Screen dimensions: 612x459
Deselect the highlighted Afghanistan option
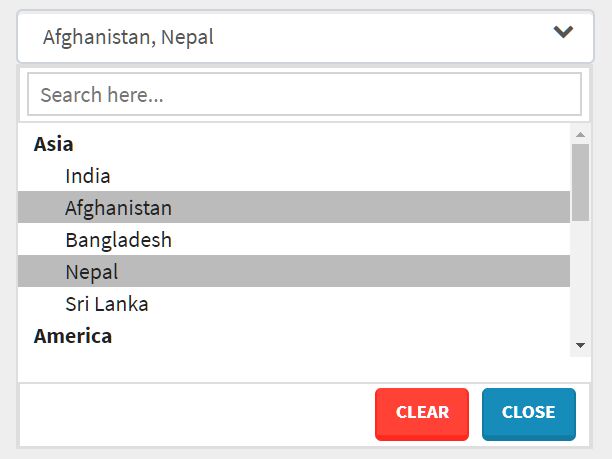119,208
